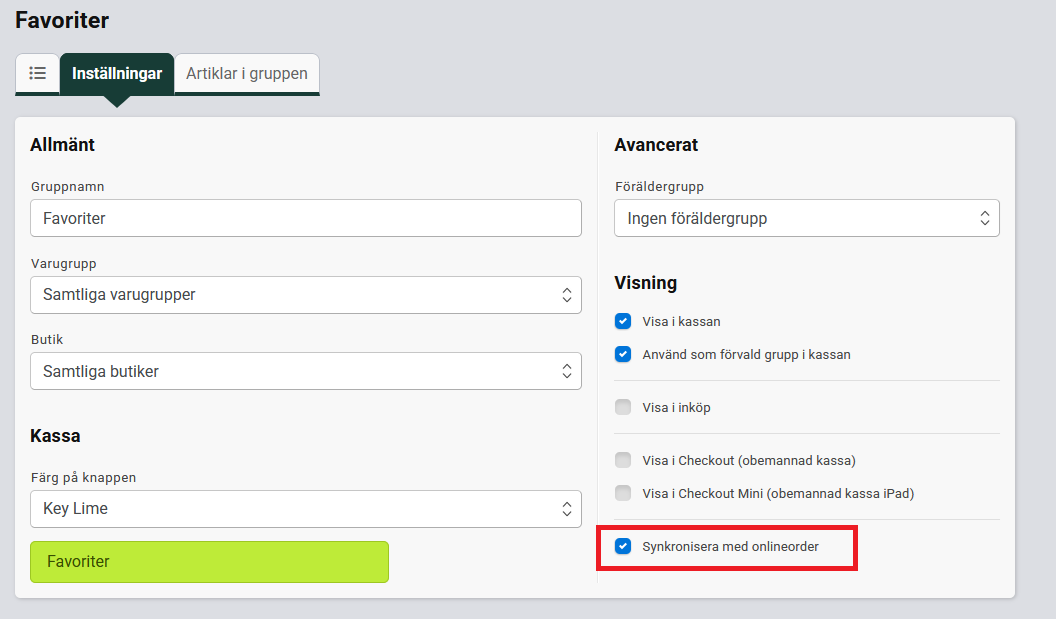The width and height of the screenshot is (1056, 619).
Task: Open the list view icon tab
Action: tap(38, 73)
